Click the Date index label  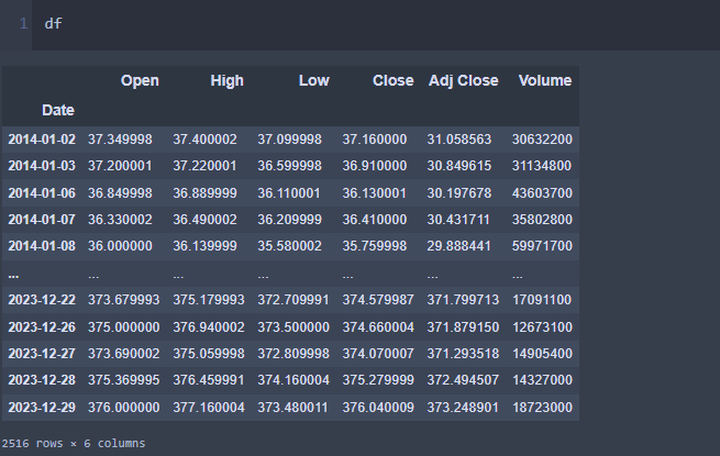pyautogui.click(x=58, y=110)
